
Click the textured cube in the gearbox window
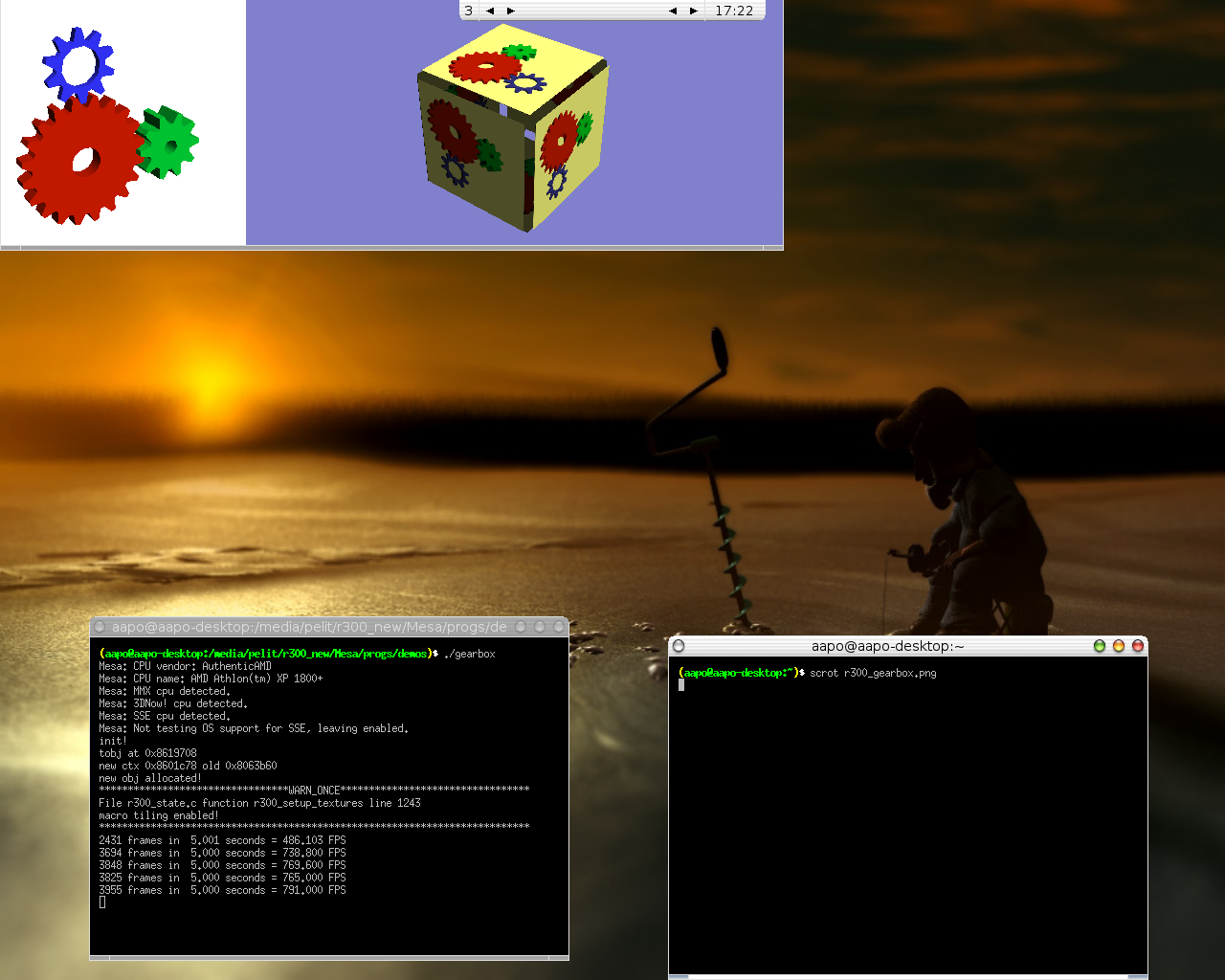coord(512,129)
